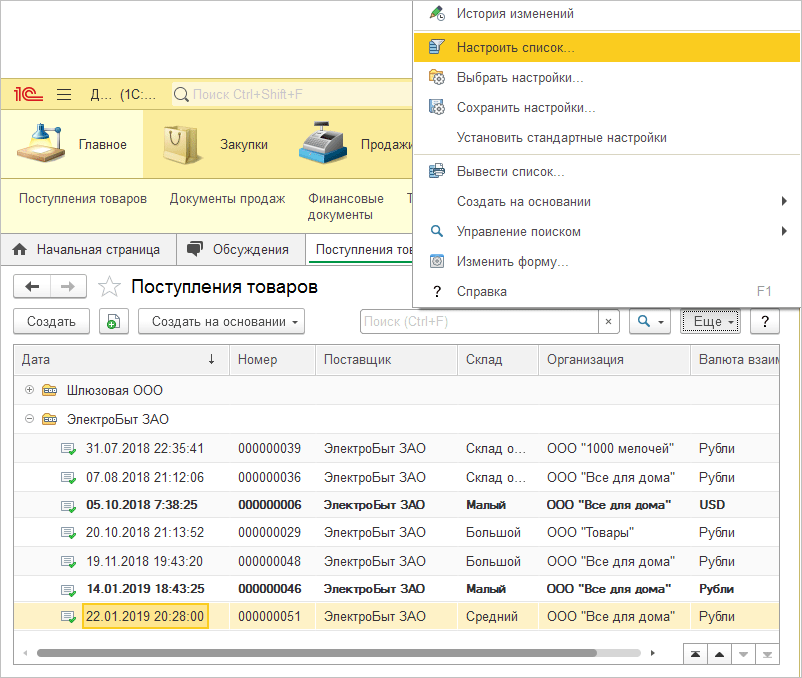The height and width of the screenshot is (678, 802).
Task: Click the Закупки shopping bag icon
Action: point(182,145)
